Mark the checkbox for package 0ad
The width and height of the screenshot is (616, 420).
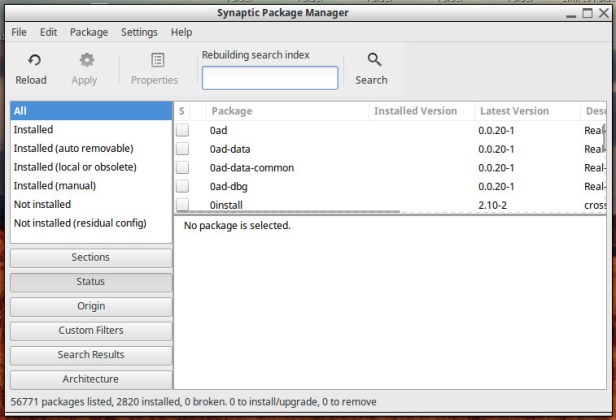[x=183, y=130]
